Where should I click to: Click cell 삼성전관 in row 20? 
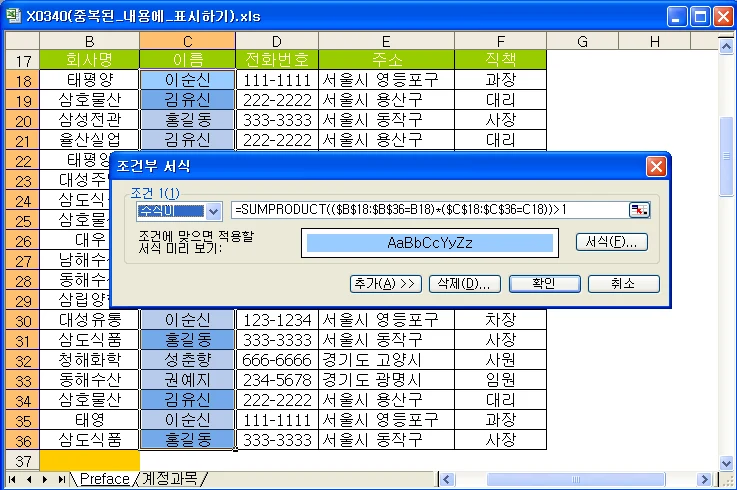point(89,120)
